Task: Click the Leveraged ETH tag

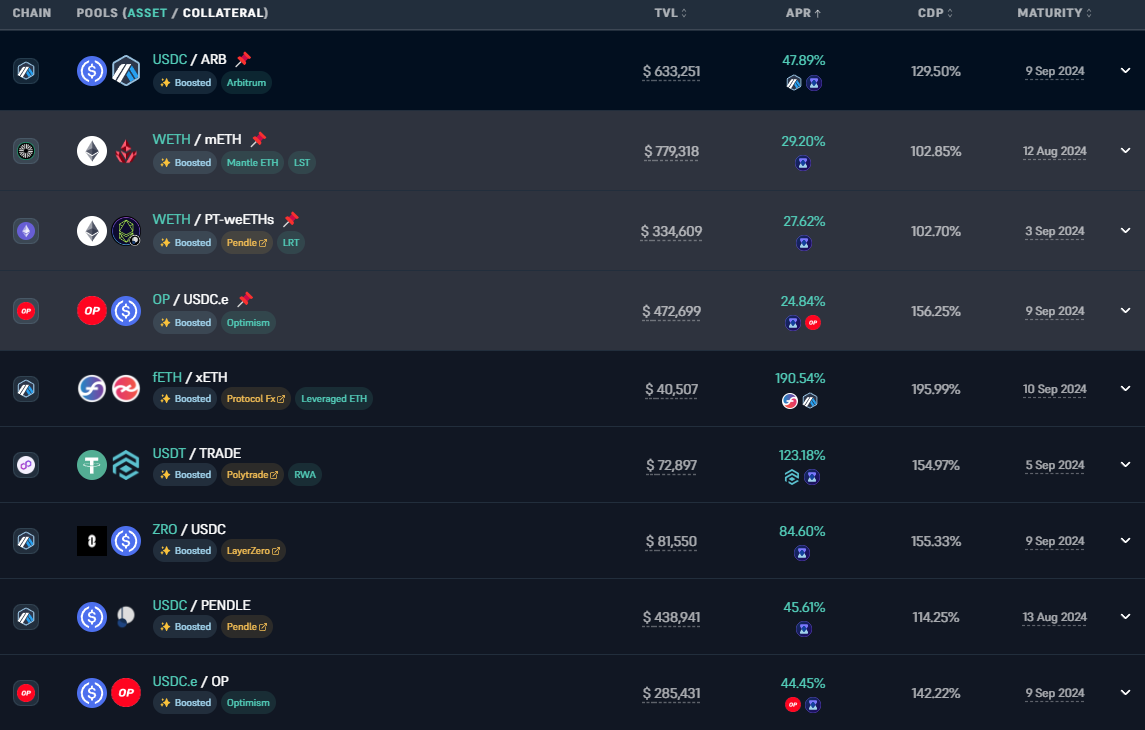Action: click(x=334, y=399)
